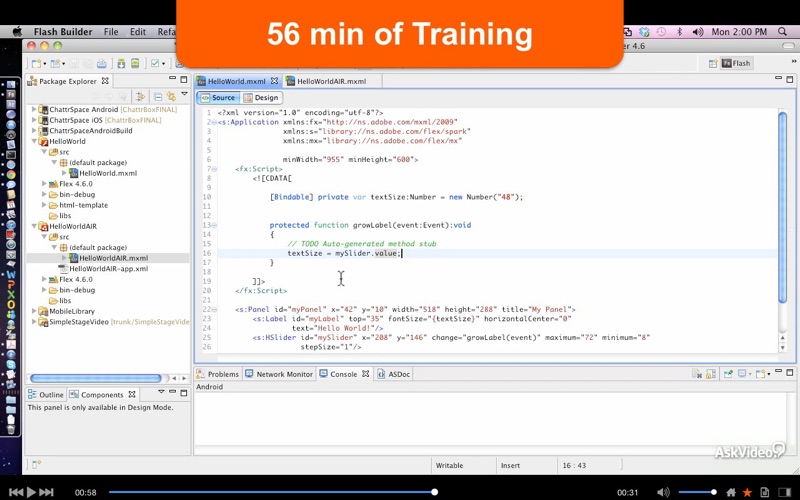Click the Export Release Build icon
This screenshot has height=500, width=800.
(x=121, y=63)
